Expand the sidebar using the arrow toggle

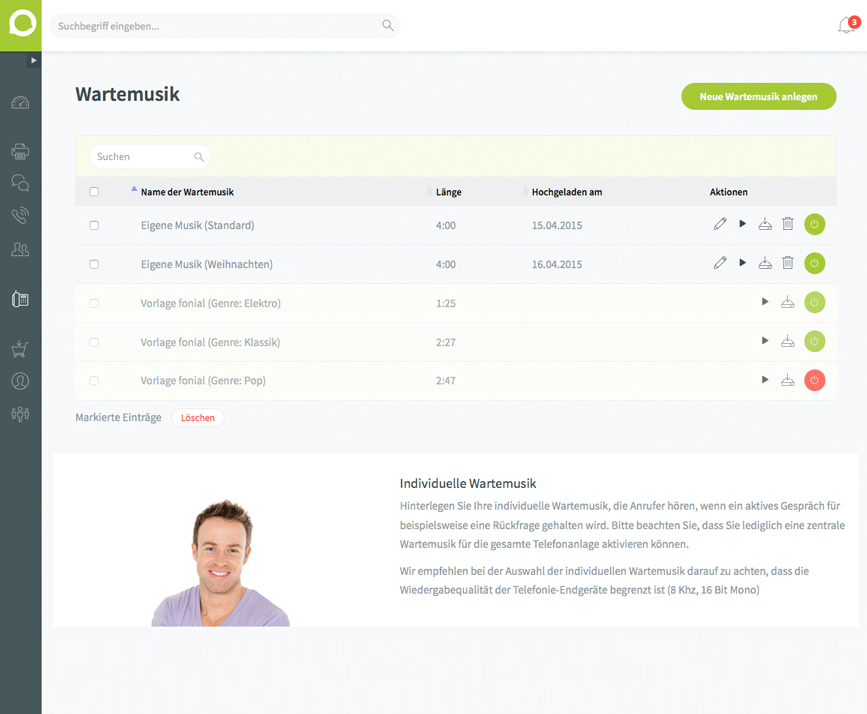click(x=33, y=61)
